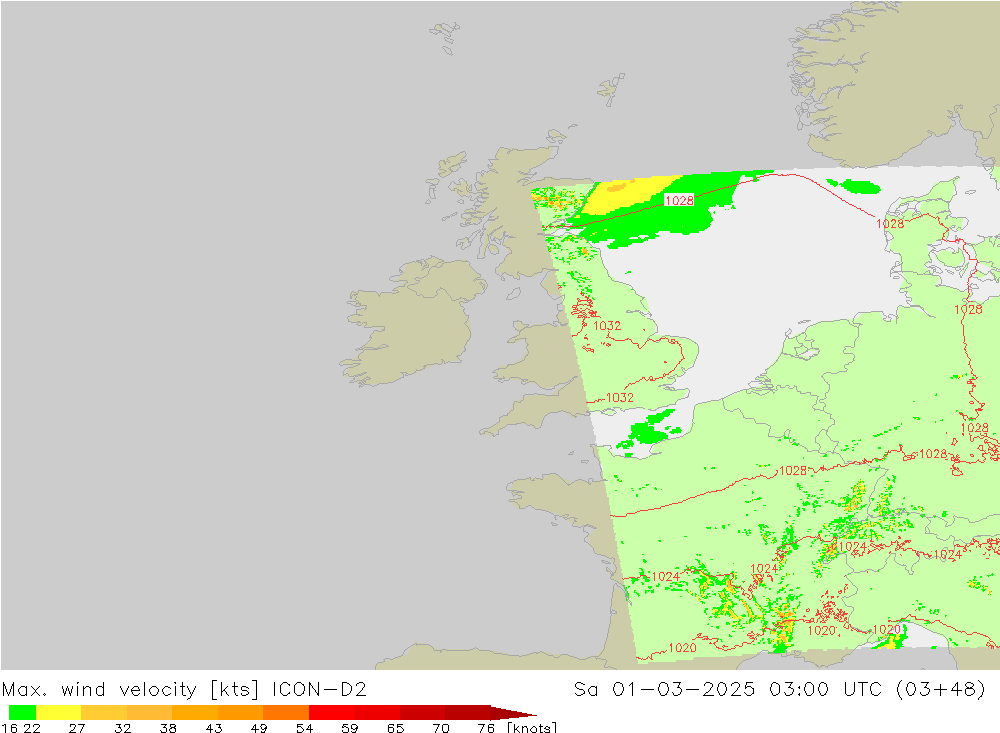Click the "Sa 01-03-2025" date text
The width and height of the screenshot is (1000, 733).
point(664,690)
